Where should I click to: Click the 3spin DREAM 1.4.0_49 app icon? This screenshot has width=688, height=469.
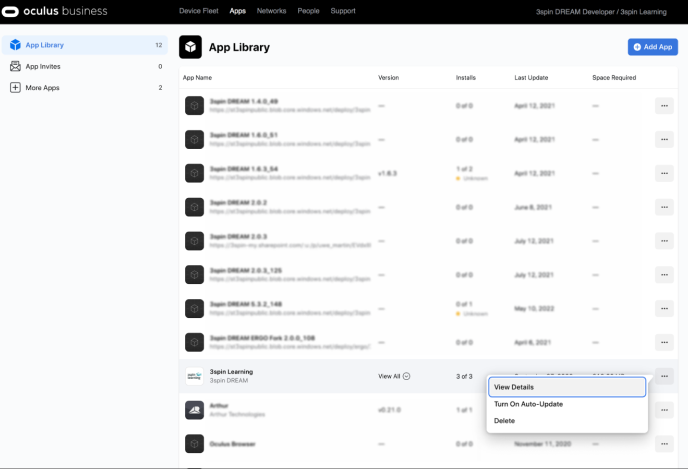tap(194, 105)
